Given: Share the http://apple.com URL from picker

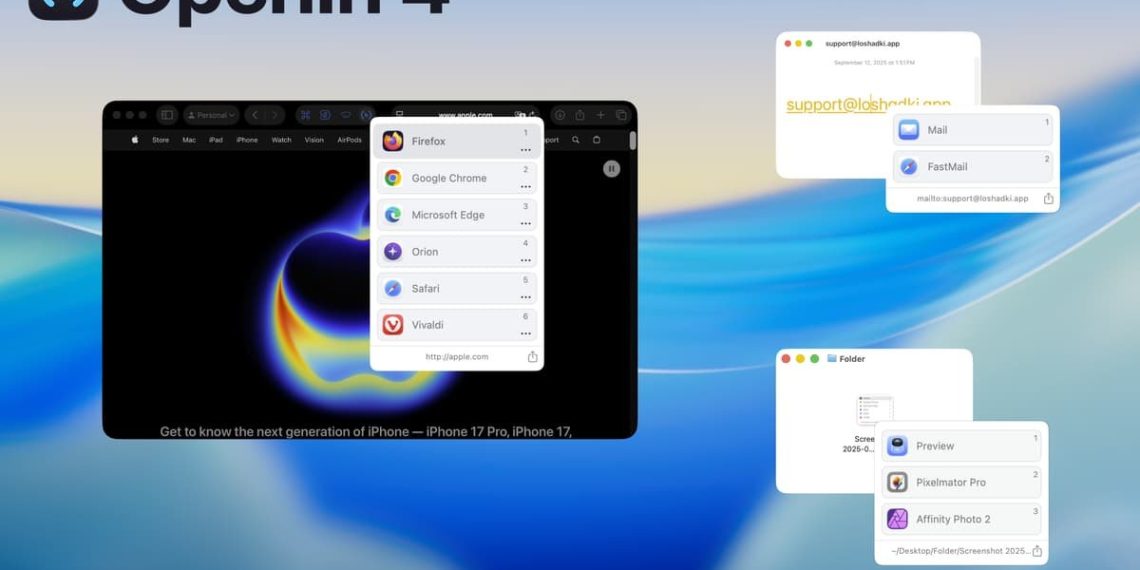Looking at the screenshot, I should [532, 357].
